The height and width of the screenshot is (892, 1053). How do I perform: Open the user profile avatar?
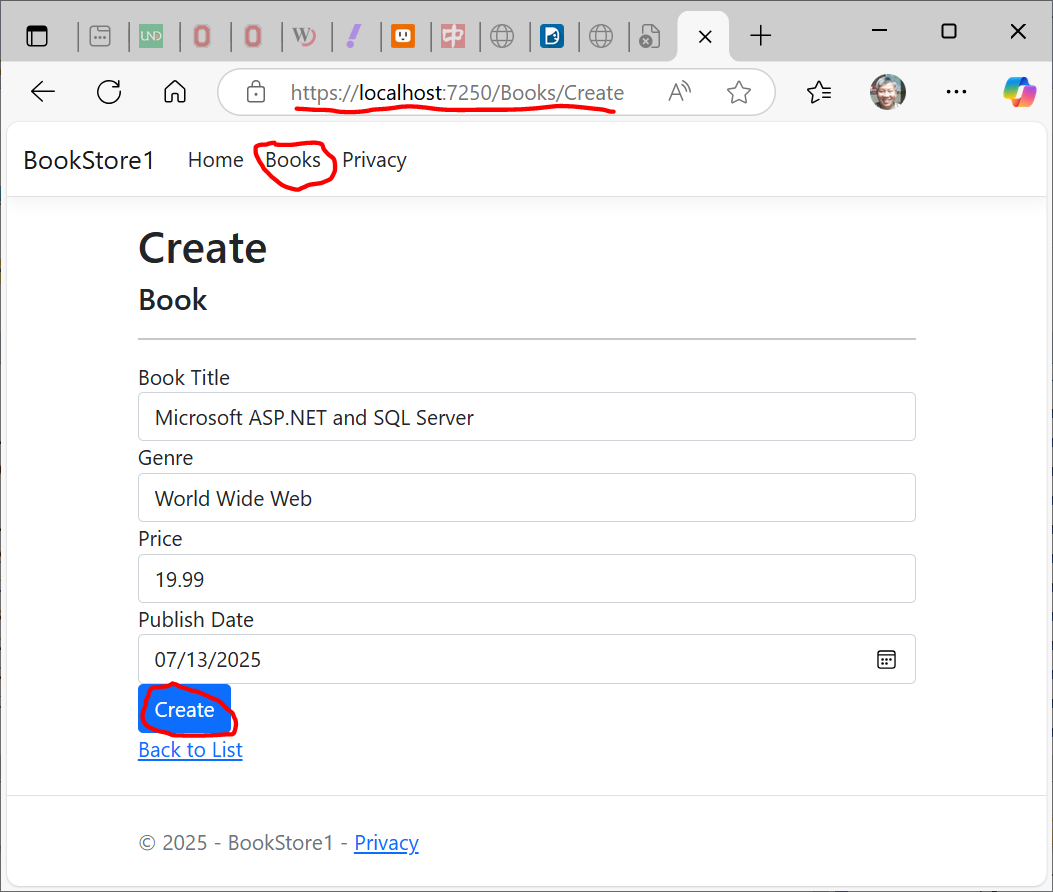point(887,92)
